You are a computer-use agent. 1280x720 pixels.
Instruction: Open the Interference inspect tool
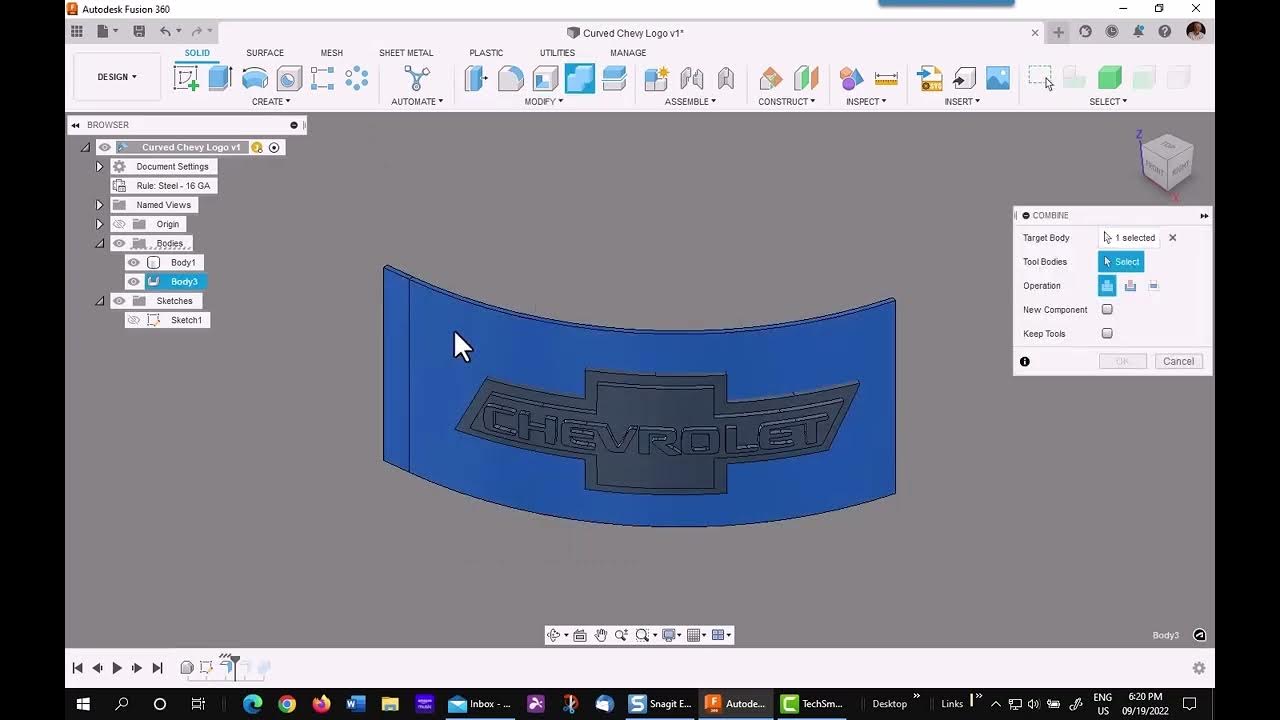click(x=851, y=78)
